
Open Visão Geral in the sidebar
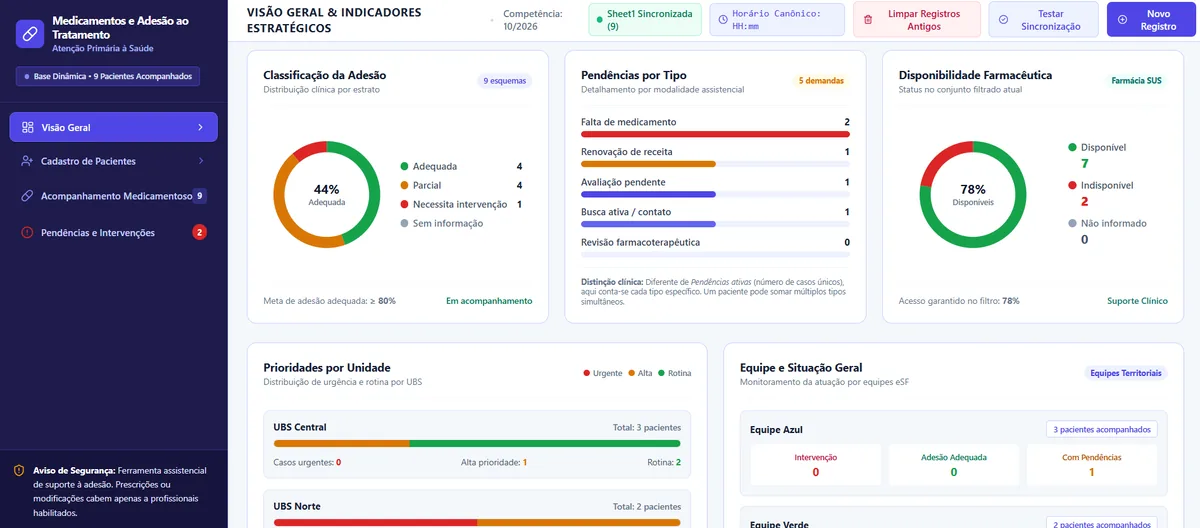click(113, 127)
